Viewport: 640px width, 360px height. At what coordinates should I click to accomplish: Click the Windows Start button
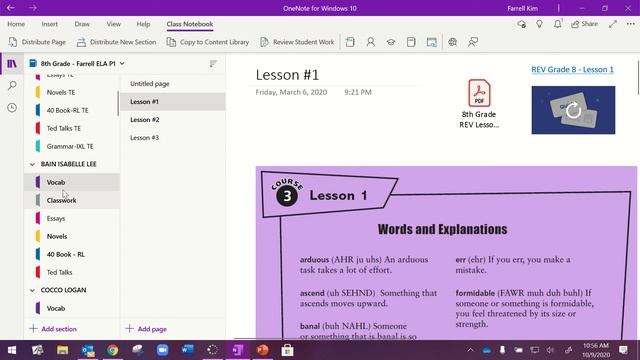point(12,350)
